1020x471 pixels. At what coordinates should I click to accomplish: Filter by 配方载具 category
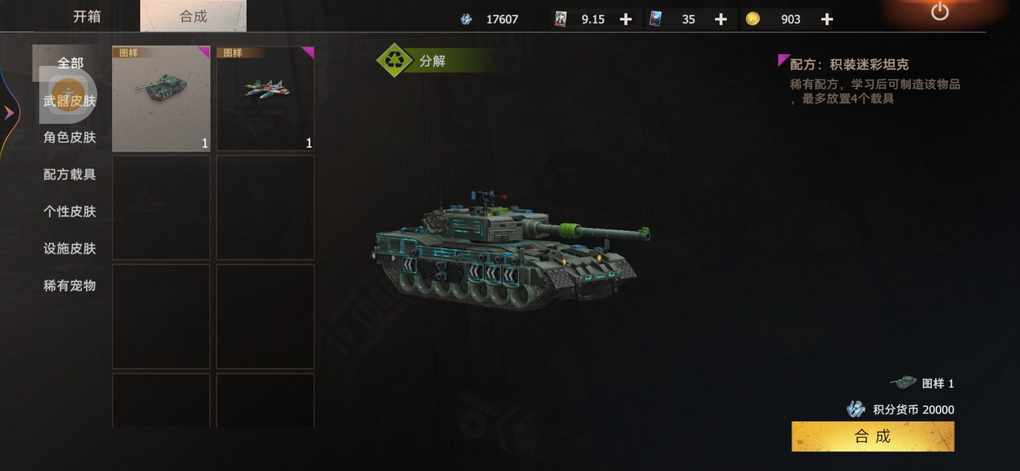coord(70,174)
